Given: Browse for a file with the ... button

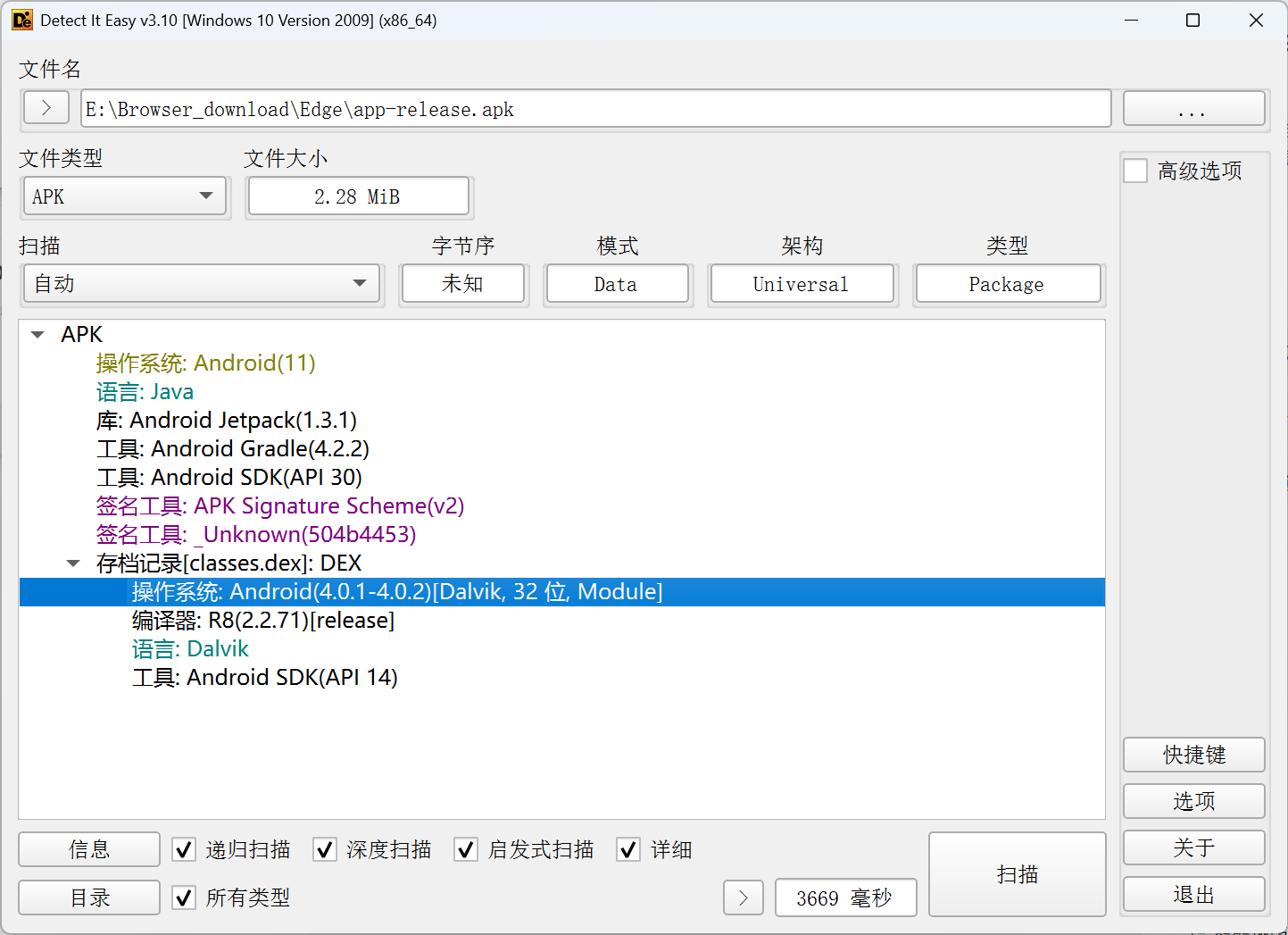Looking at the screenshot, I should [1194, 109].
